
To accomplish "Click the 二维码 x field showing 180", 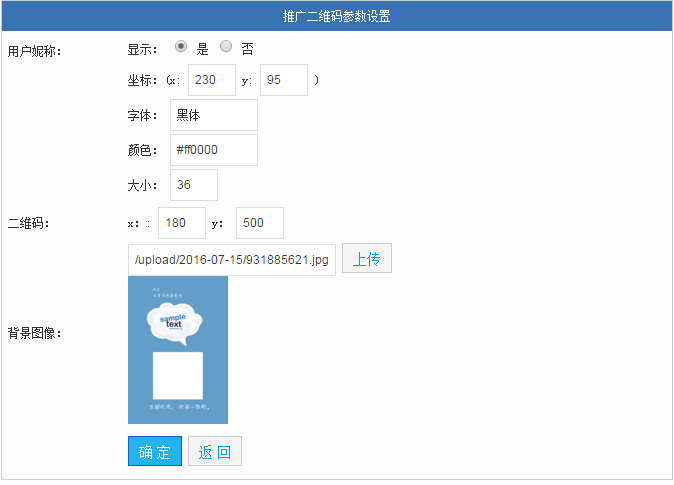I will tap(181, 223).
